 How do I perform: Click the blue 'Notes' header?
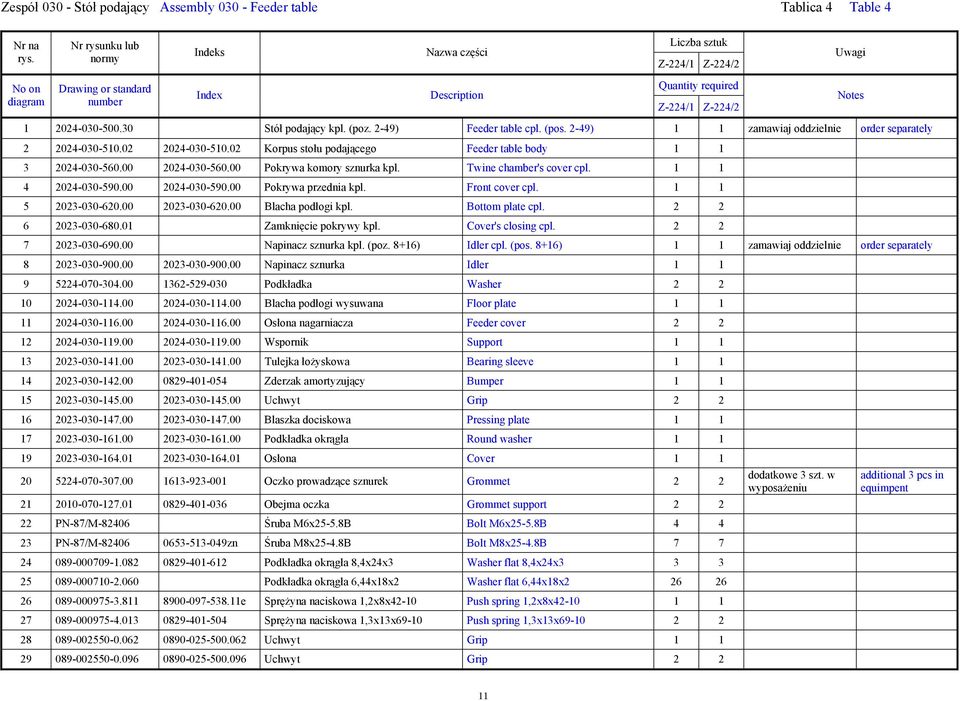[850, 96]
